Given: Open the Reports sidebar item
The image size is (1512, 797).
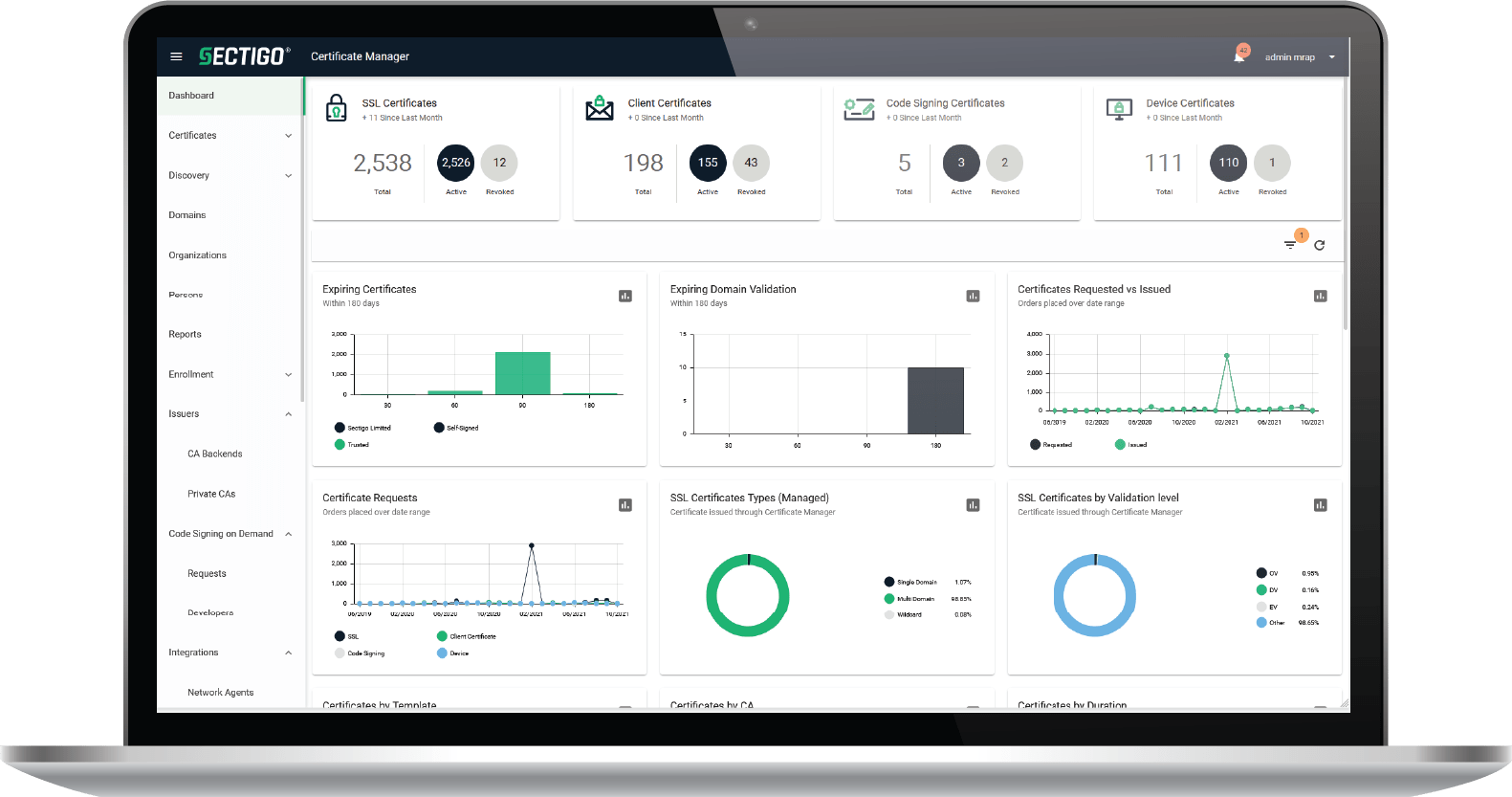Looking at the screenshot, I should coord(186,335).
